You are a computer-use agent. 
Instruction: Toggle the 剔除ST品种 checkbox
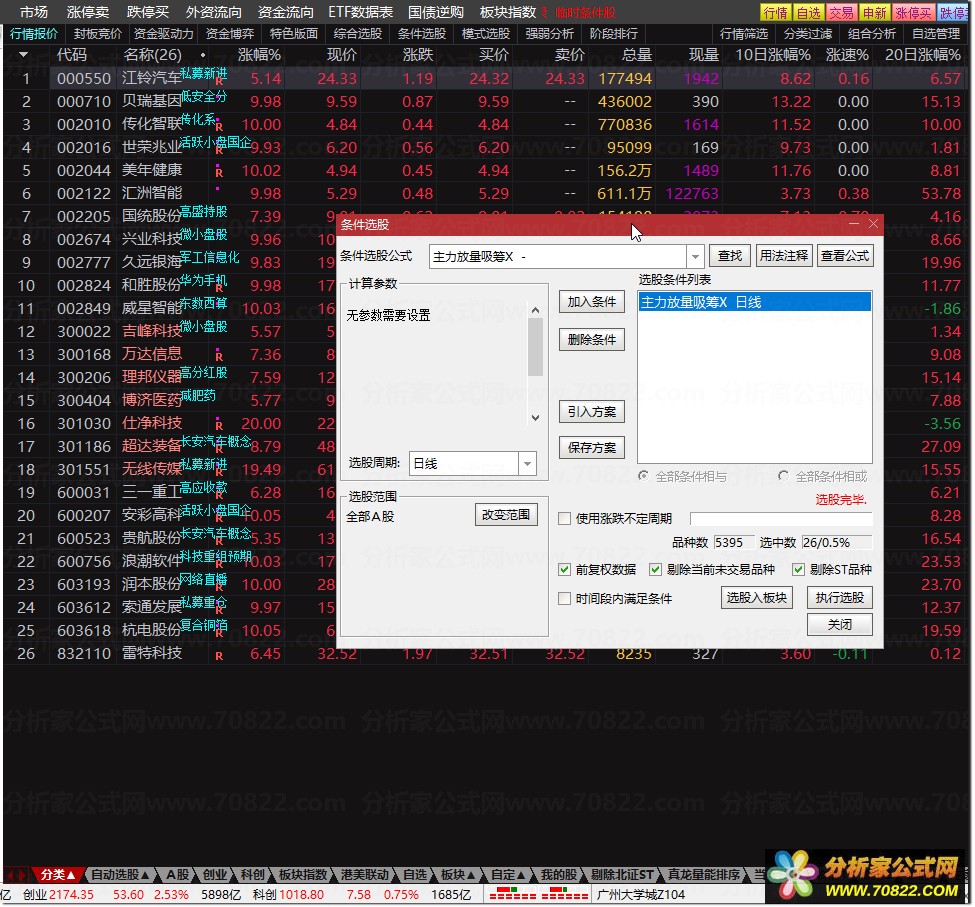tap(798, 569)
